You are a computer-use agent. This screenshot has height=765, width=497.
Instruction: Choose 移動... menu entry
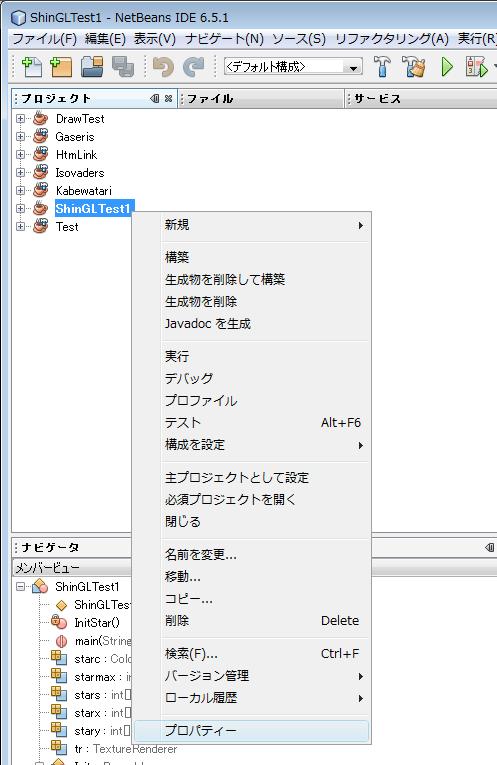252,577
